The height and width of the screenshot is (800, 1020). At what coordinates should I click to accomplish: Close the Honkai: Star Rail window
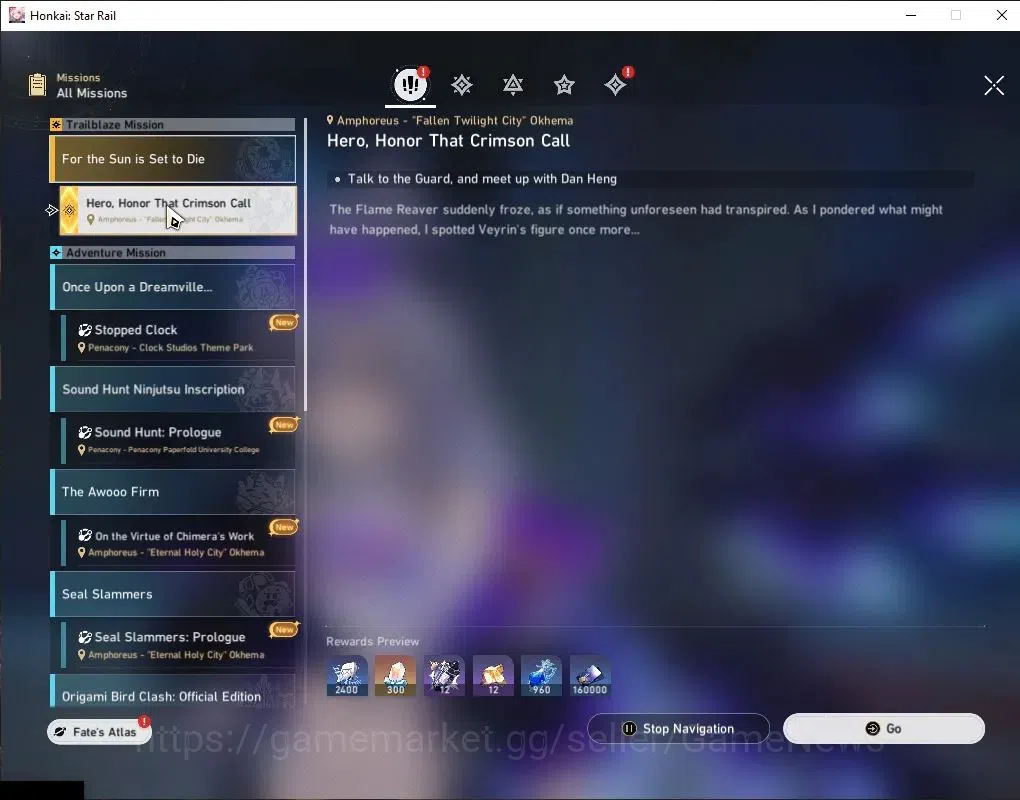tap(1002, 15)
